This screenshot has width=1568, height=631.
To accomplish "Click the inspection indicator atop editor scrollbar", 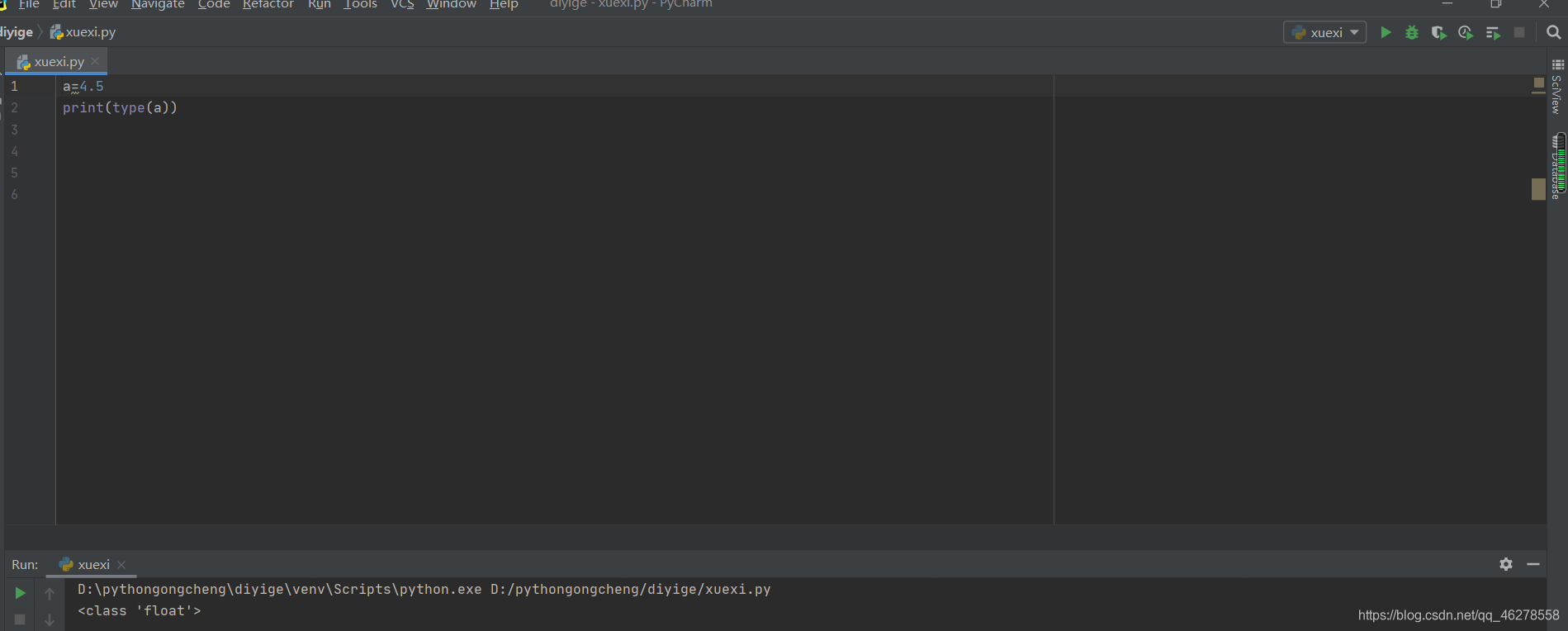I will point(1538,83).
